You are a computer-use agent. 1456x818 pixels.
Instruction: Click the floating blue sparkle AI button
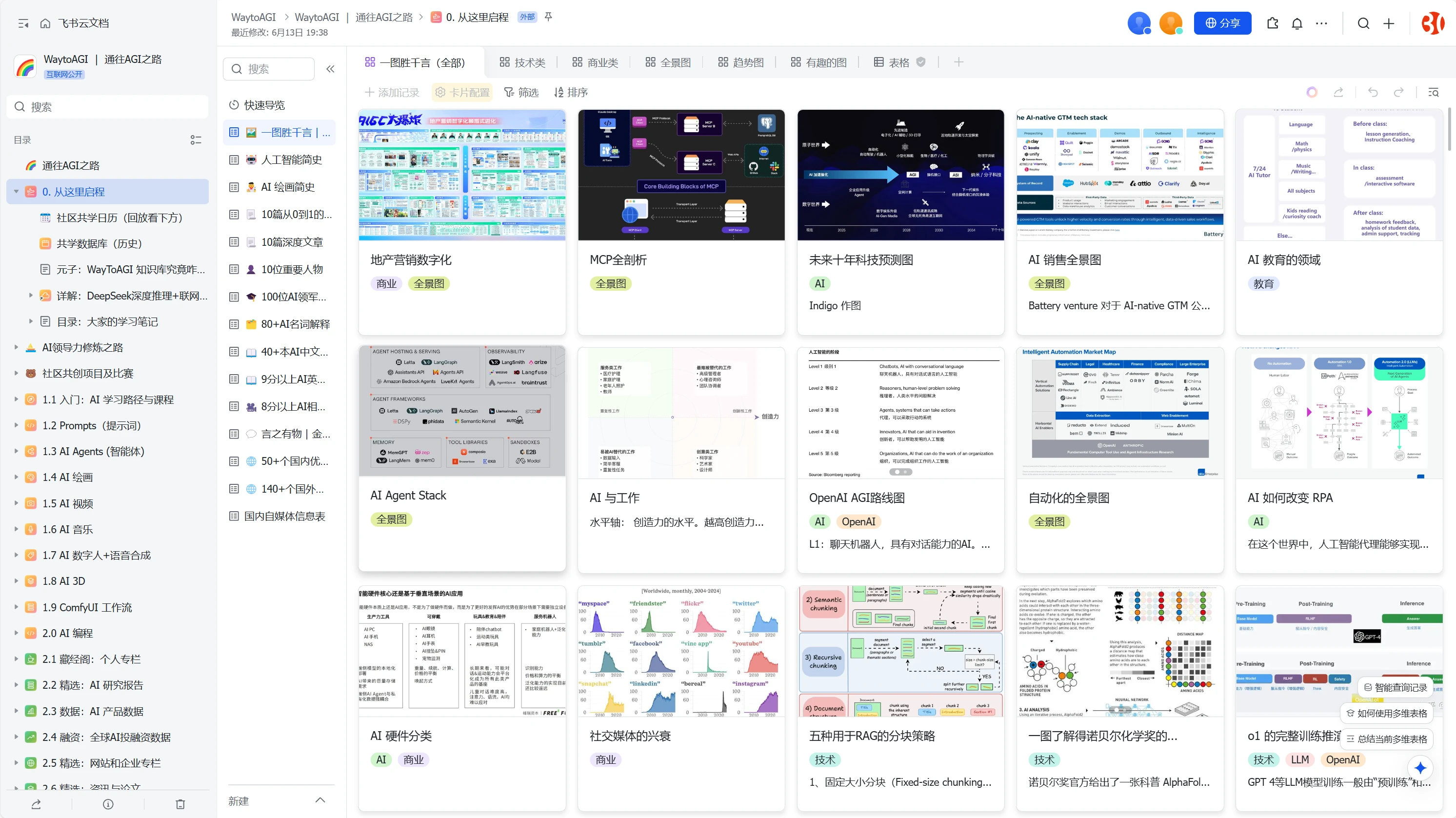1420,768
